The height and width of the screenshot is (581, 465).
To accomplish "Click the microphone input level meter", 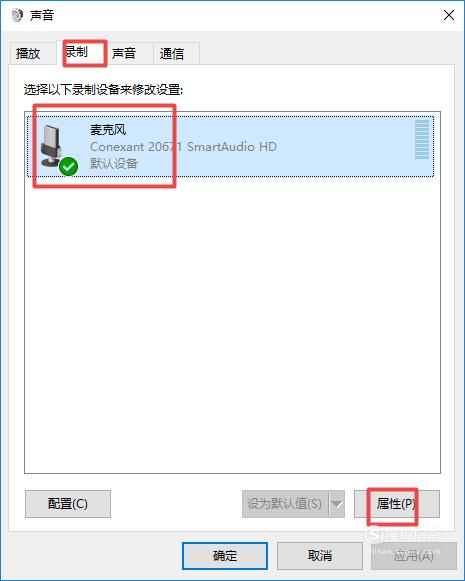I will tap(422, 139).
